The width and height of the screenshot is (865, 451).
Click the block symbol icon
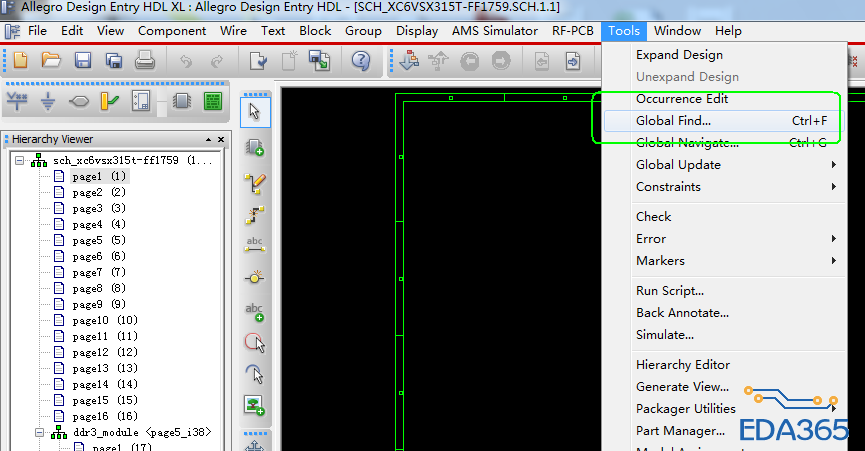141,101
